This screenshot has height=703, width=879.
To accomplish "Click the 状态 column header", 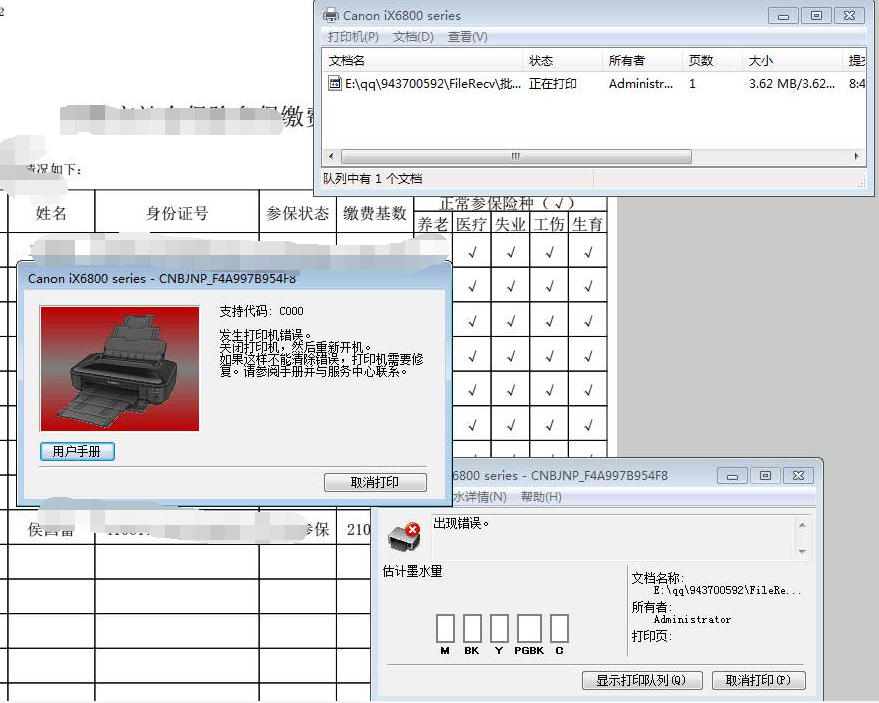I will 563,61.
